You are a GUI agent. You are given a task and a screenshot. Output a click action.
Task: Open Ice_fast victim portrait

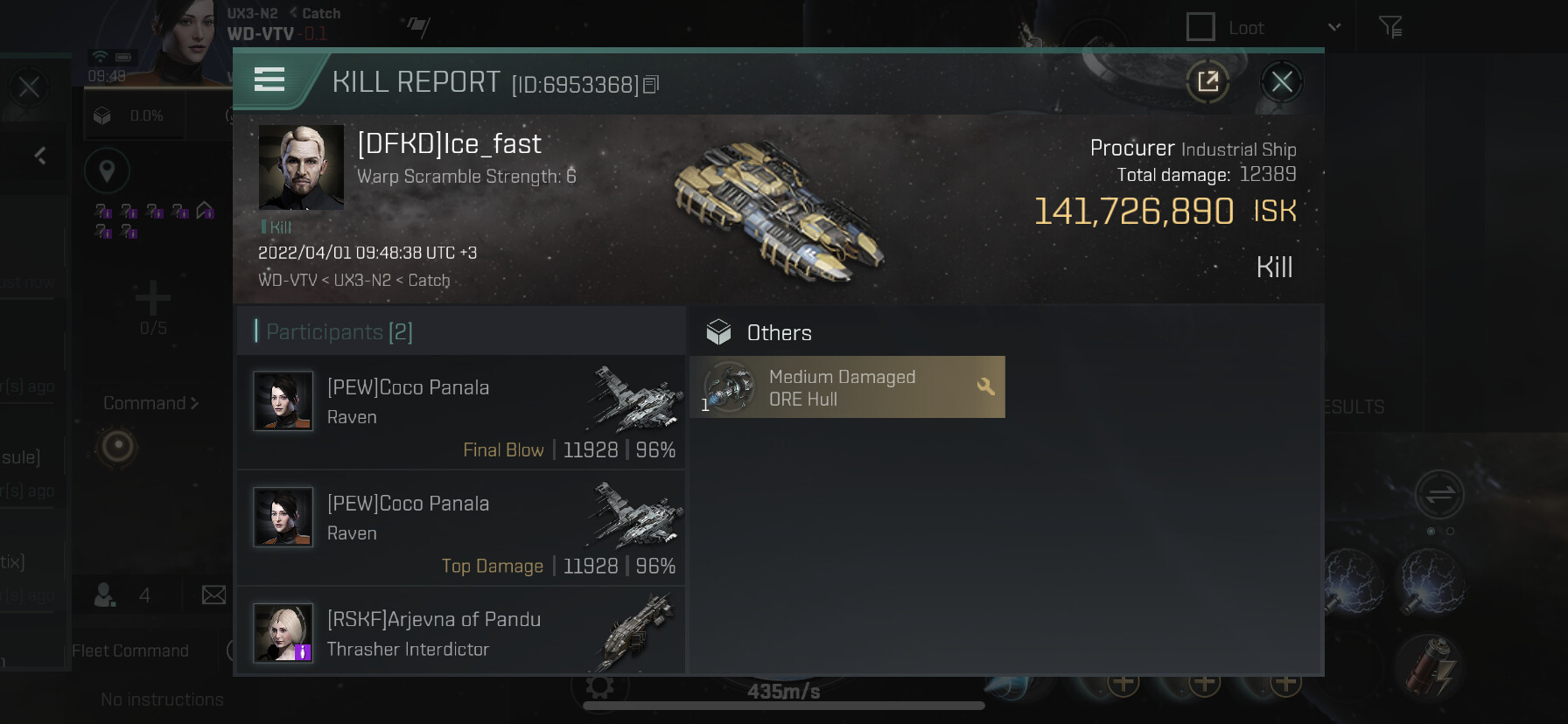coord(301,168)
